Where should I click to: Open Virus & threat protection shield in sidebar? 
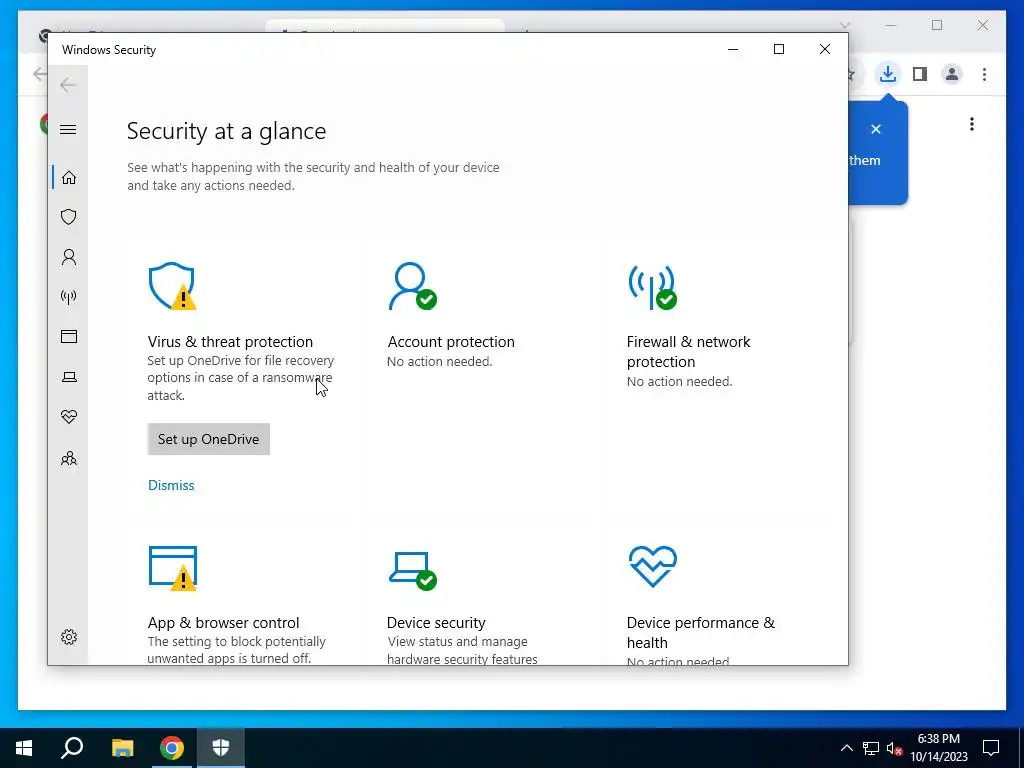[x=69, y=217]
